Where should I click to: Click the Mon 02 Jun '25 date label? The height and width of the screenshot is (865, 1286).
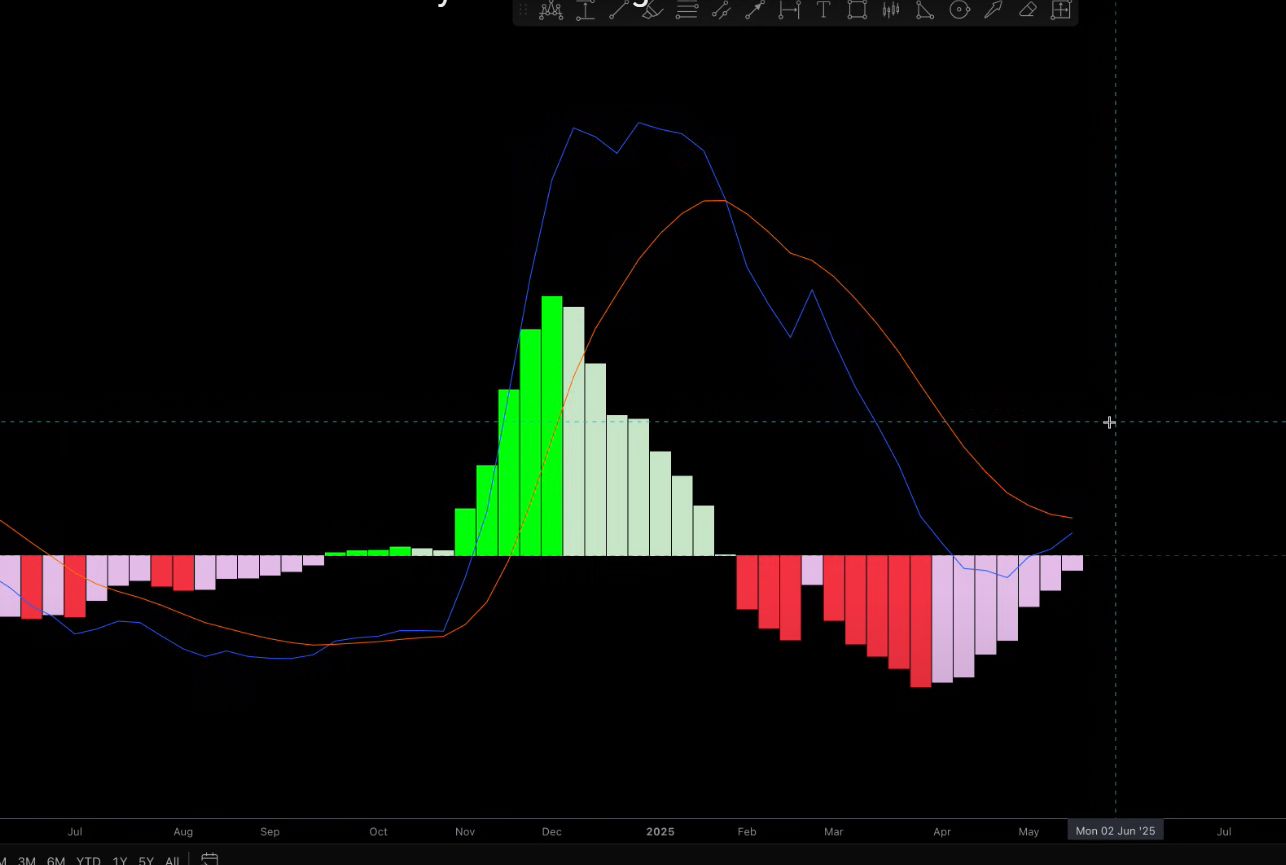[x=1115, y=831]
